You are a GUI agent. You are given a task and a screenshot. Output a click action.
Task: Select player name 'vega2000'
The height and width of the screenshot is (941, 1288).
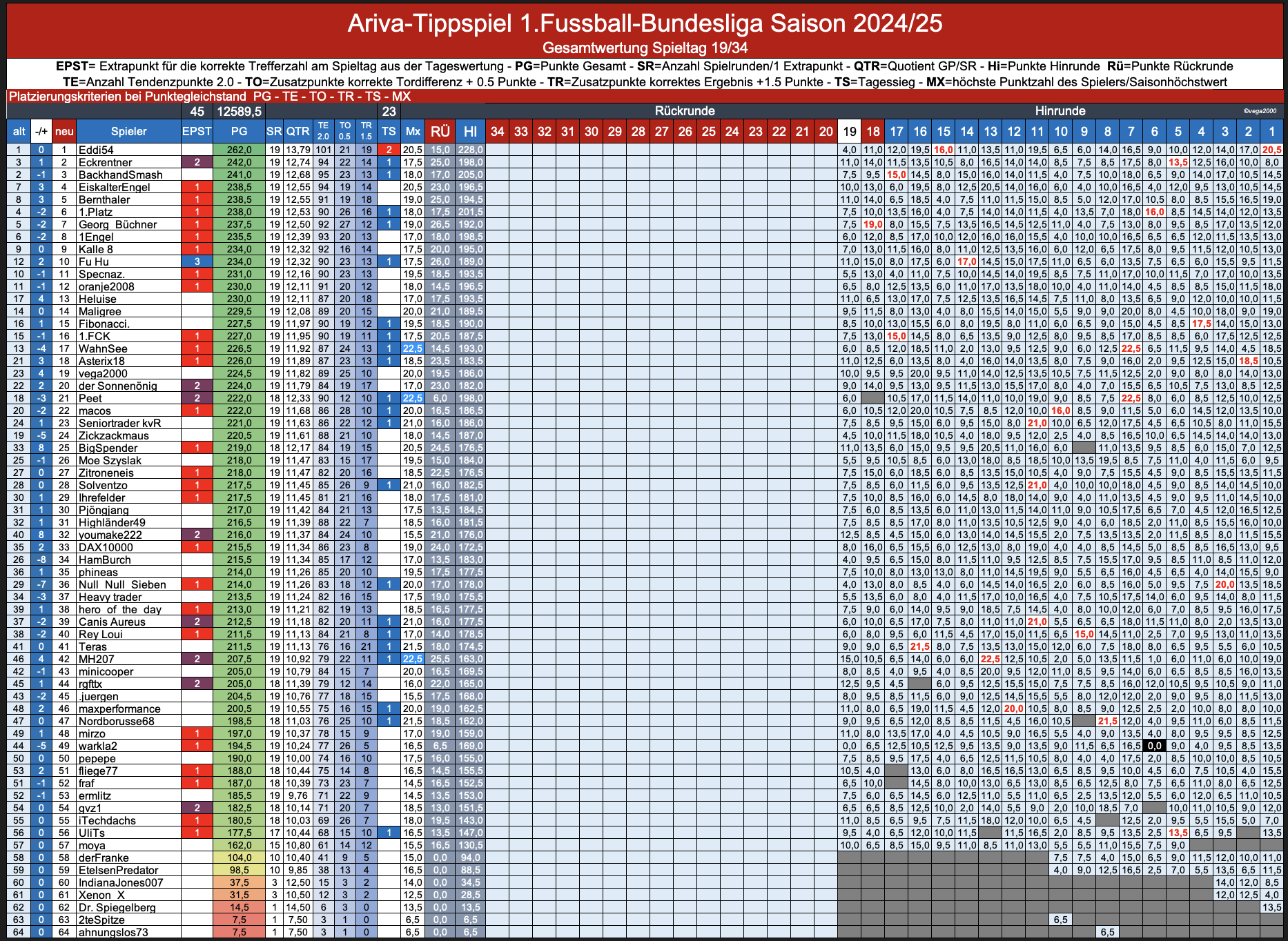point(103,373)
